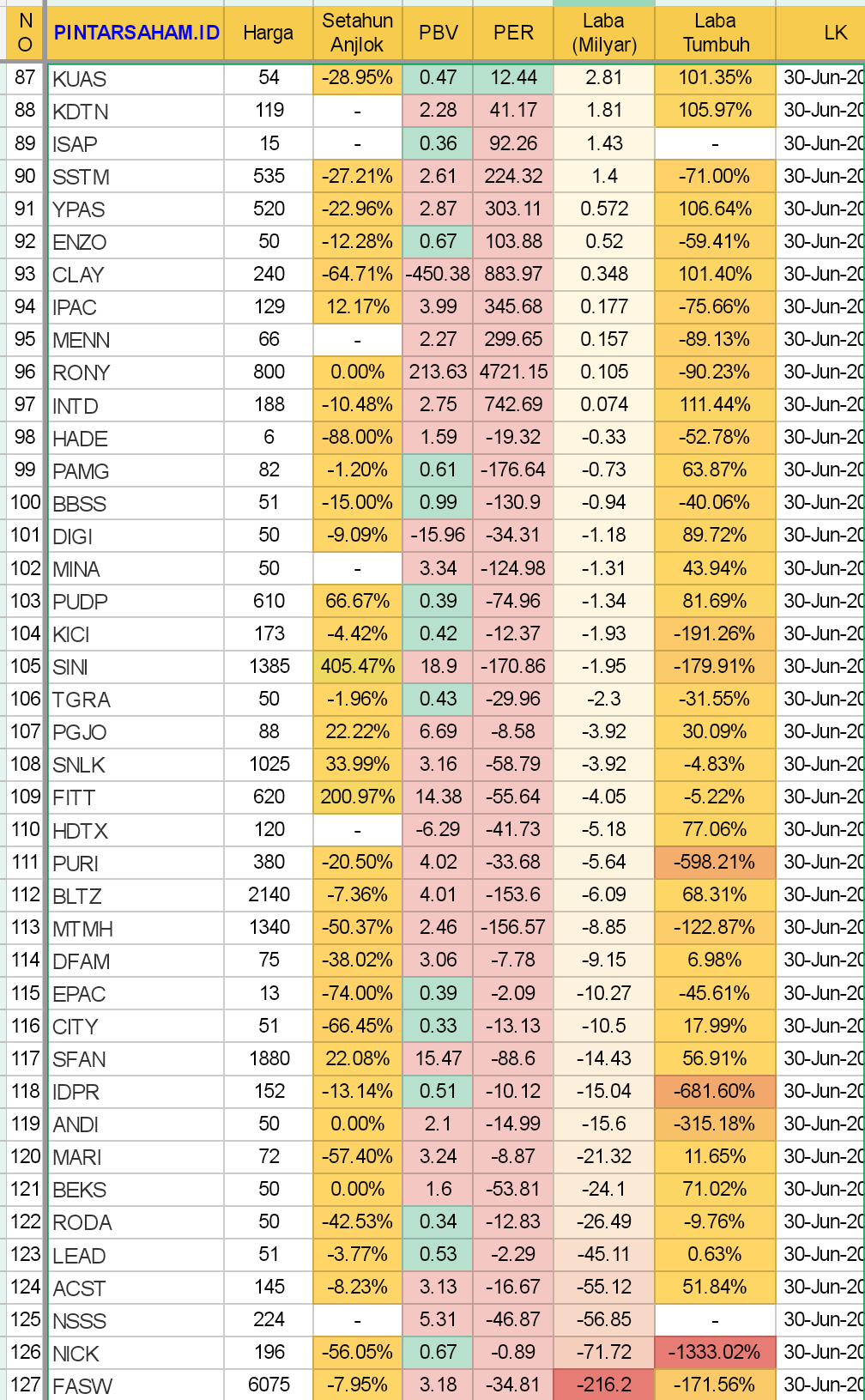Select the Laba Tumbuh column header
Viewport: 865px width, 1400px height.
[715, 33]
